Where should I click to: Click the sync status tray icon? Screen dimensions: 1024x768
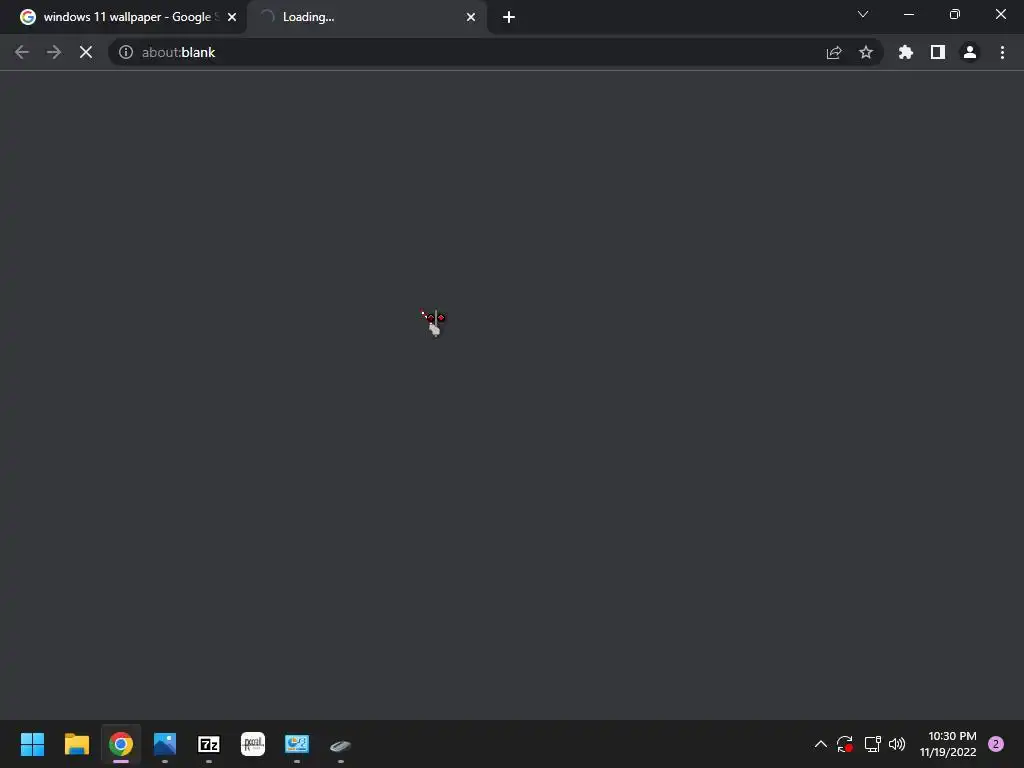[845, 744]
